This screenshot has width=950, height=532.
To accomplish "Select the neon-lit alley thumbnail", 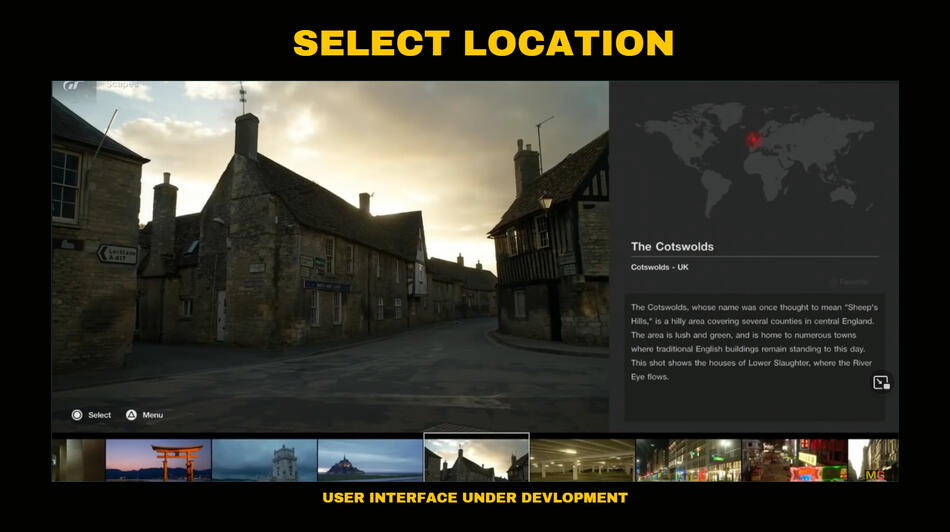I will [x=794, y=460].
